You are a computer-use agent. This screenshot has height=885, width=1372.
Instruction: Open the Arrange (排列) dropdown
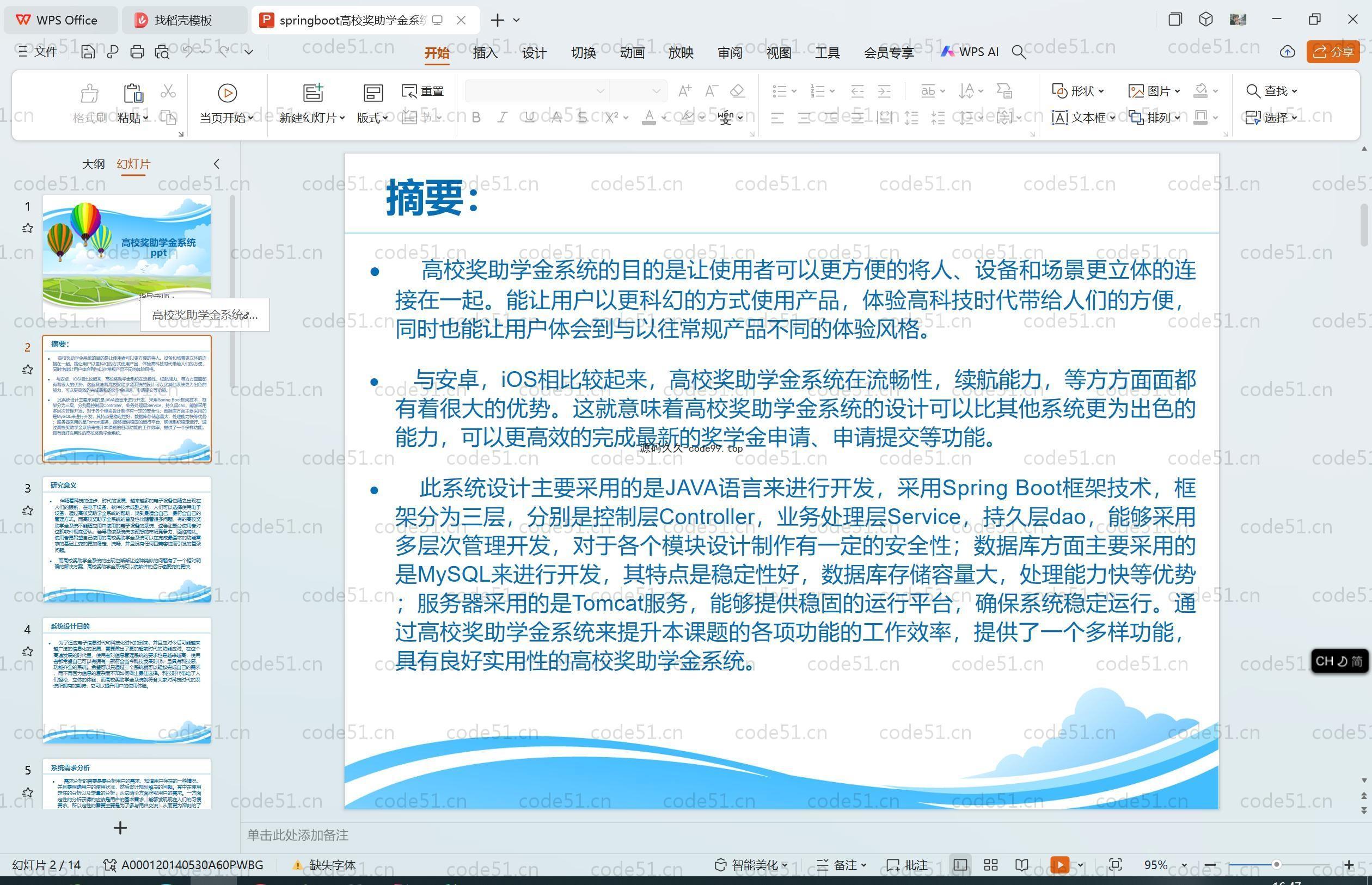(x=1154, y=118)
